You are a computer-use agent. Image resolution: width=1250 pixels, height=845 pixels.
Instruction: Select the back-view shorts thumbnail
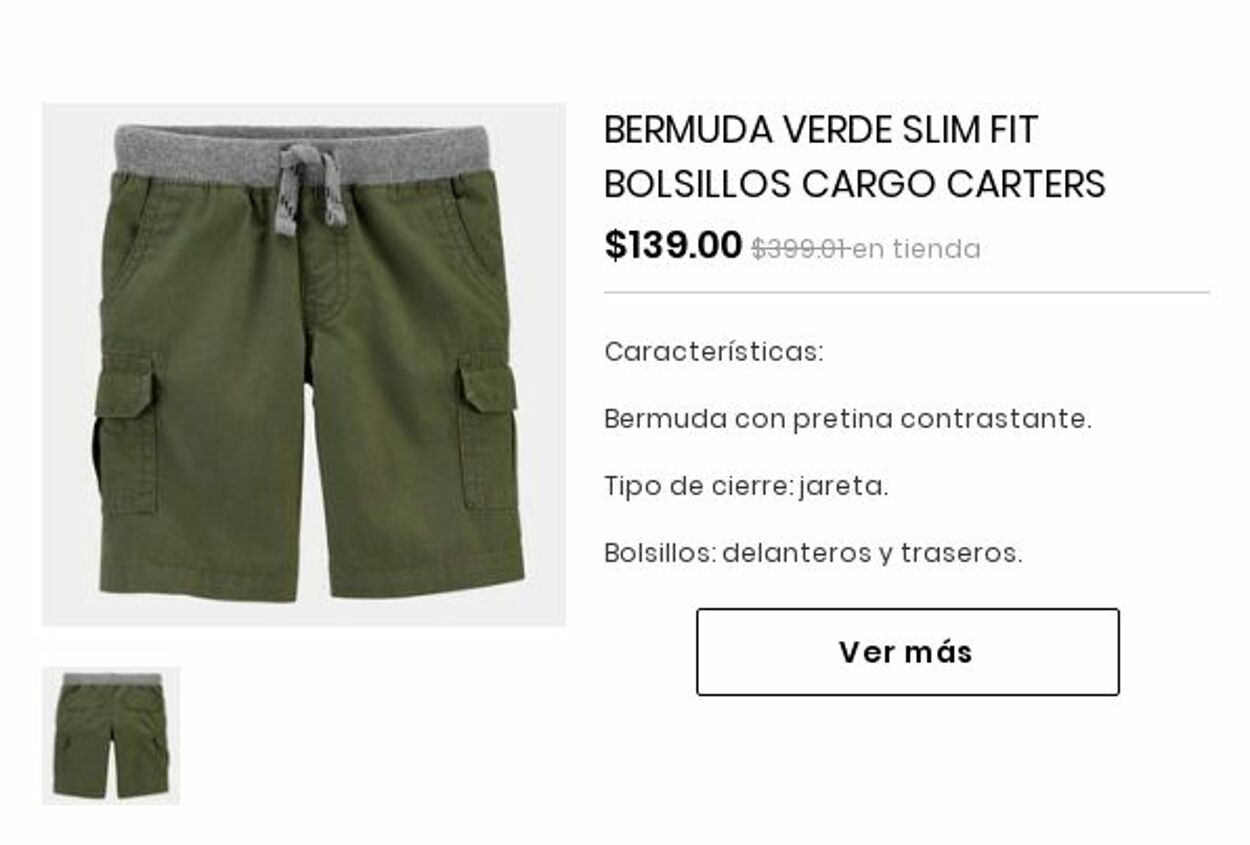(x=111, y=735)
